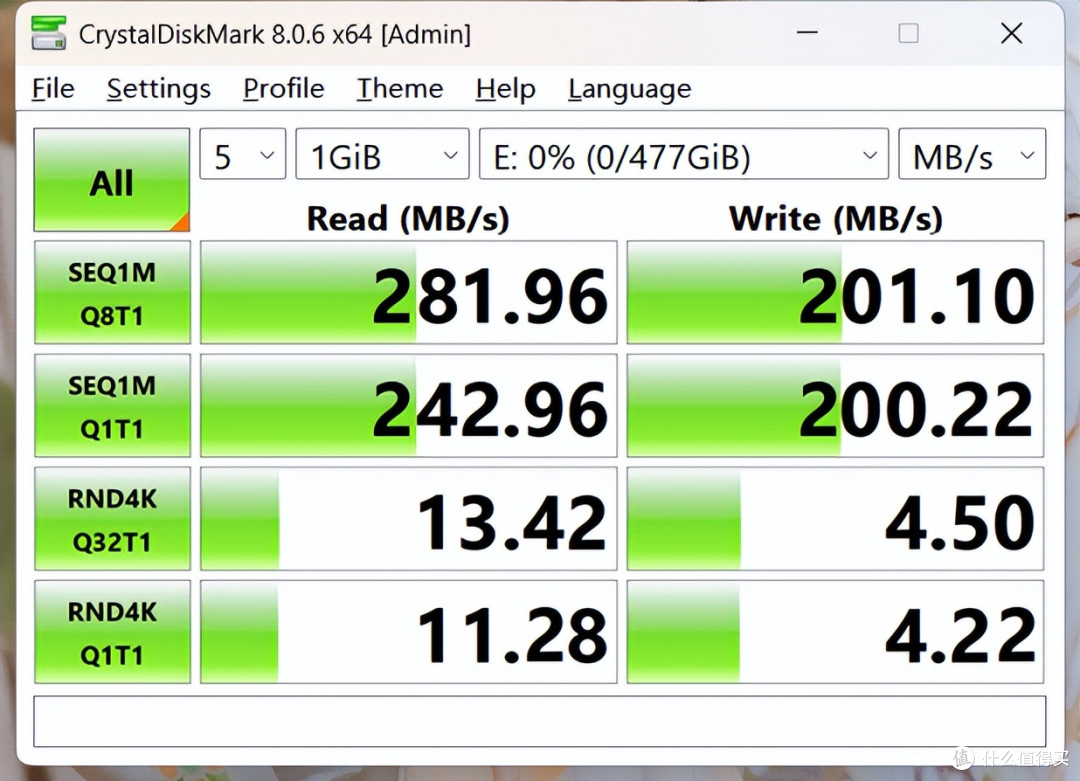Click the Read (MB/s) column header

[408, 218]
